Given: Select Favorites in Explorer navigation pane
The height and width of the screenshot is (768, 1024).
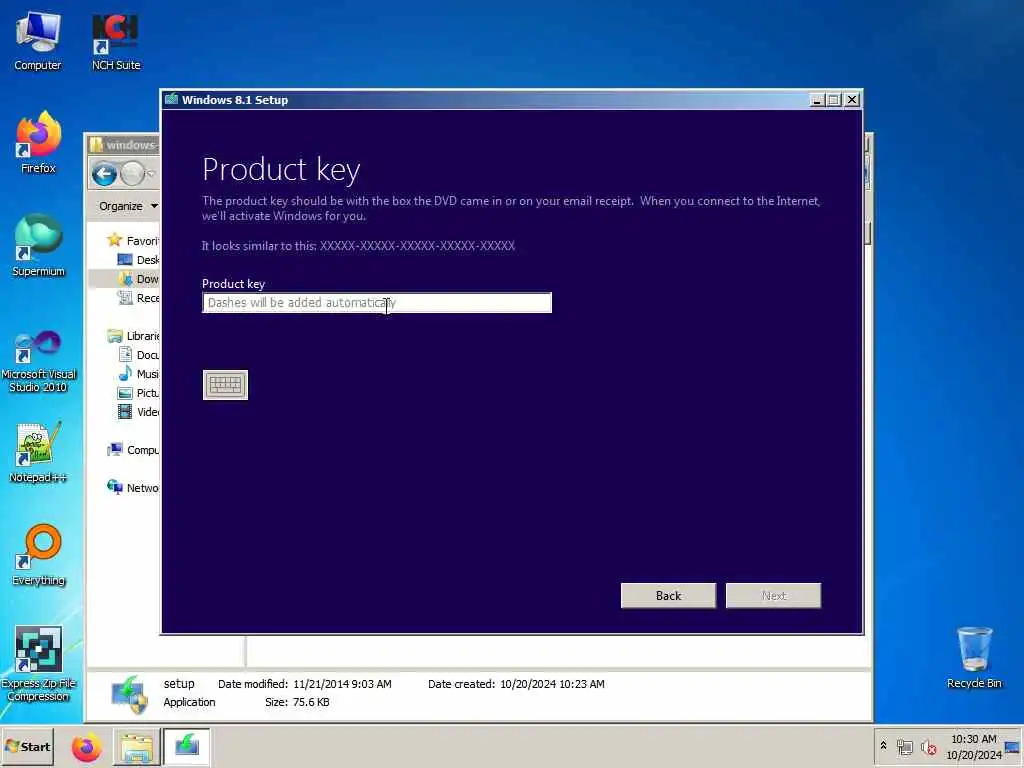Looking at the screenshot, I should 133,240.
